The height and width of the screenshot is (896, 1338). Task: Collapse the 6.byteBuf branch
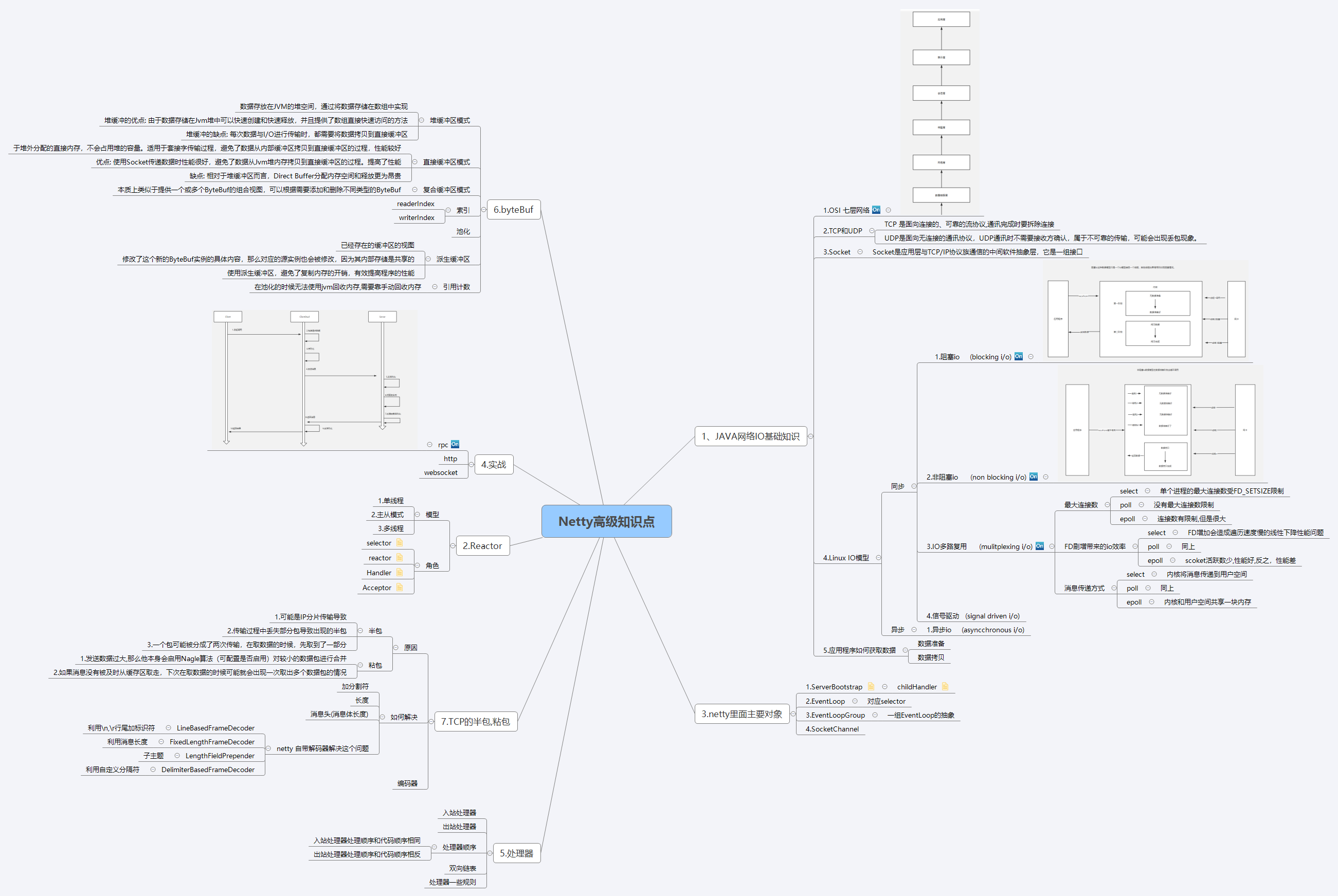483,210
